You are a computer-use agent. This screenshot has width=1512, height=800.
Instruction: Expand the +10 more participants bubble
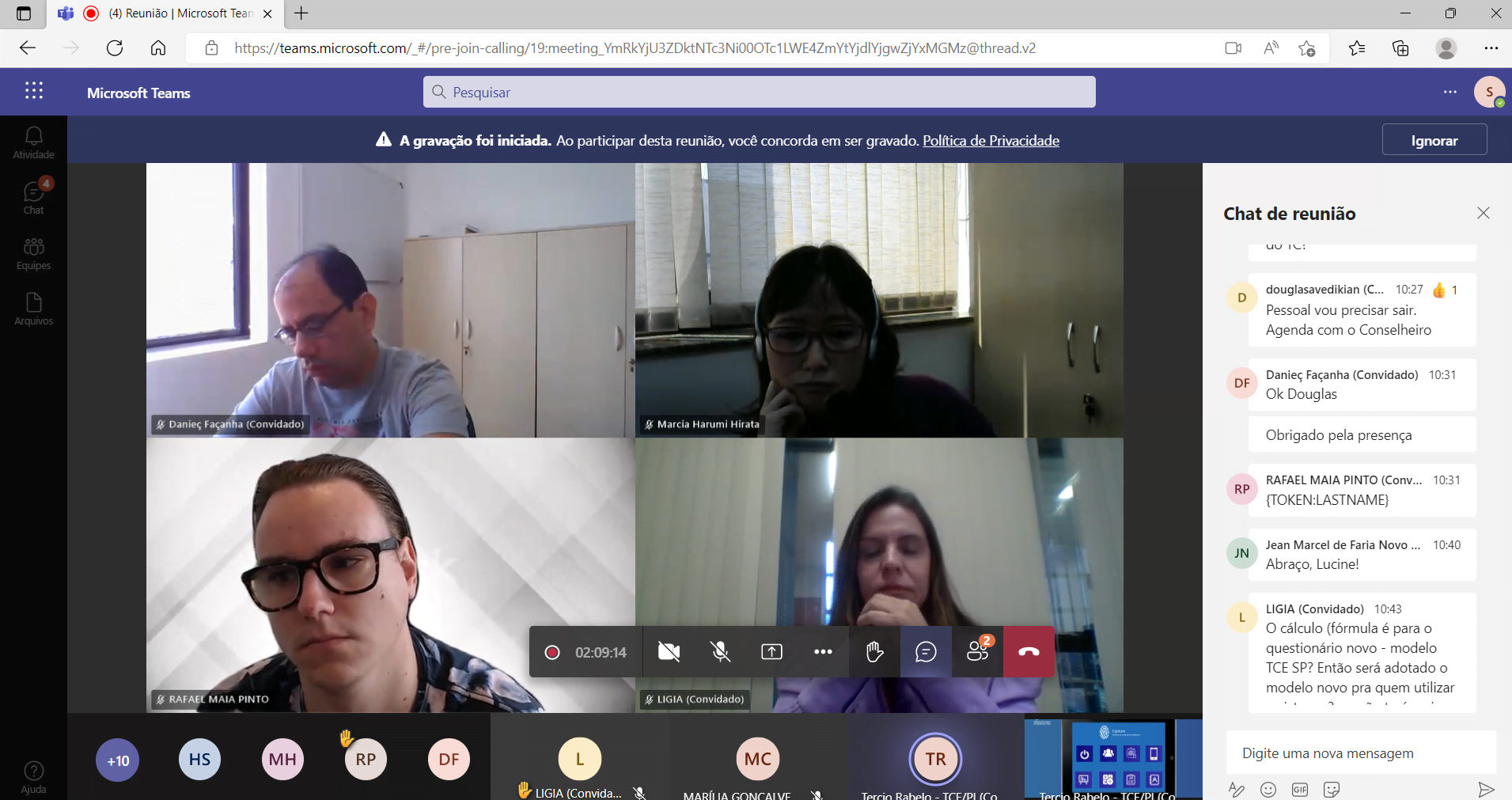[x=118, y=760]
